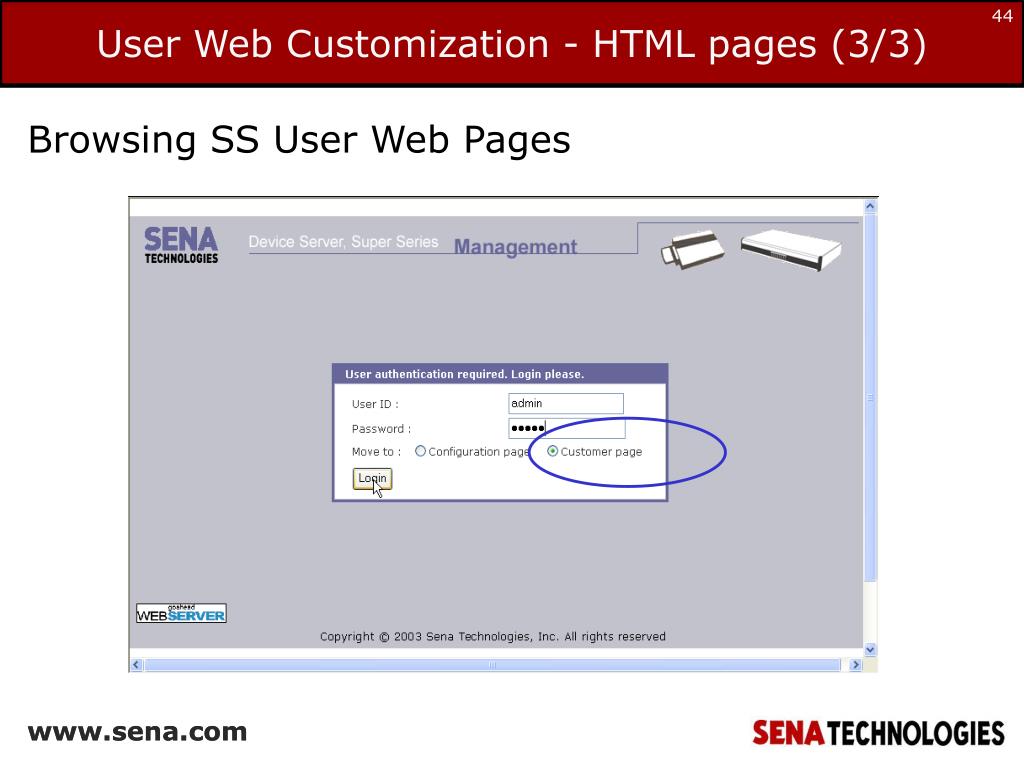1024x768 pixels.
Task: Click horizontal scrollbar right arrow
Action: point(856,665)
